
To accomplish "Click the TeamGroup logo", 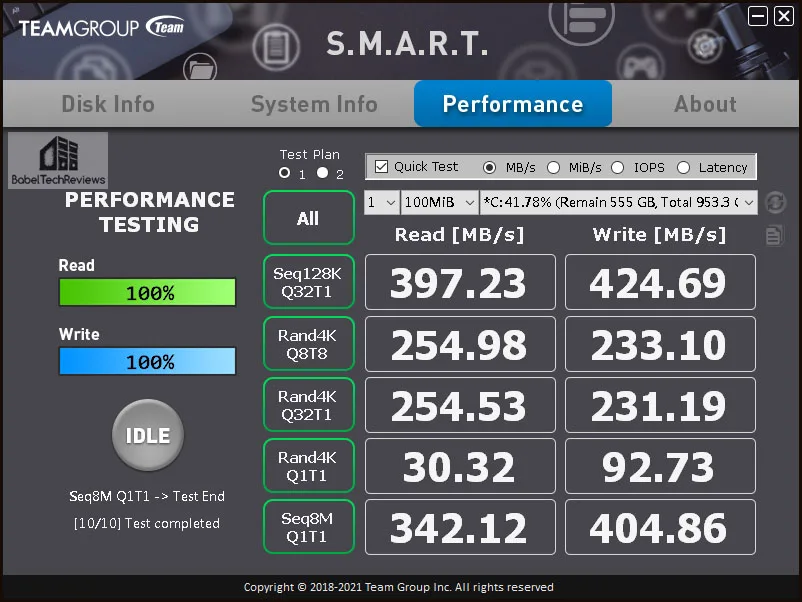I will click(101, 27).
